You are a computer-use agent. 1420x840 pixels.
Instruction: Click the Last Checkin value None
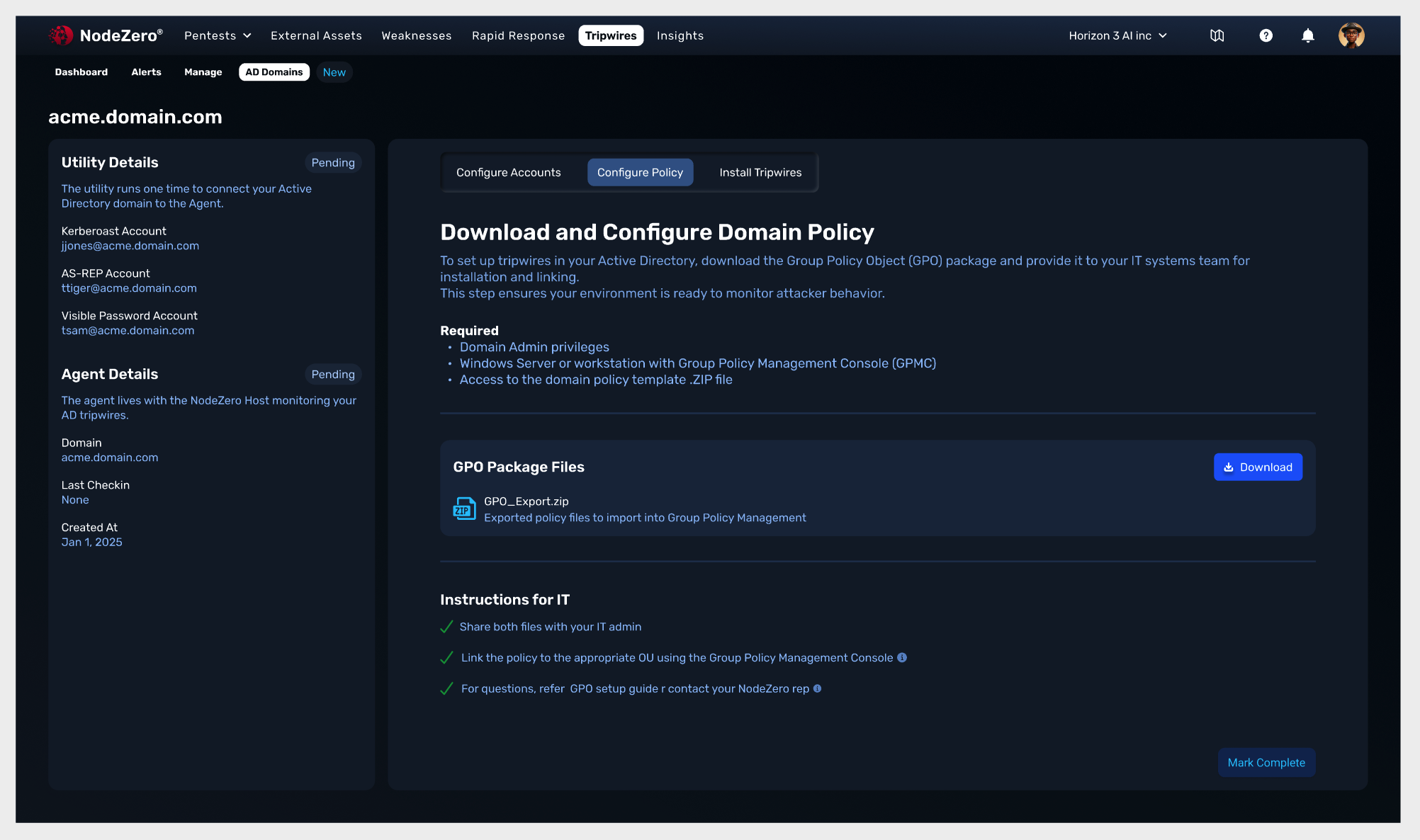[x=75, y=500]
